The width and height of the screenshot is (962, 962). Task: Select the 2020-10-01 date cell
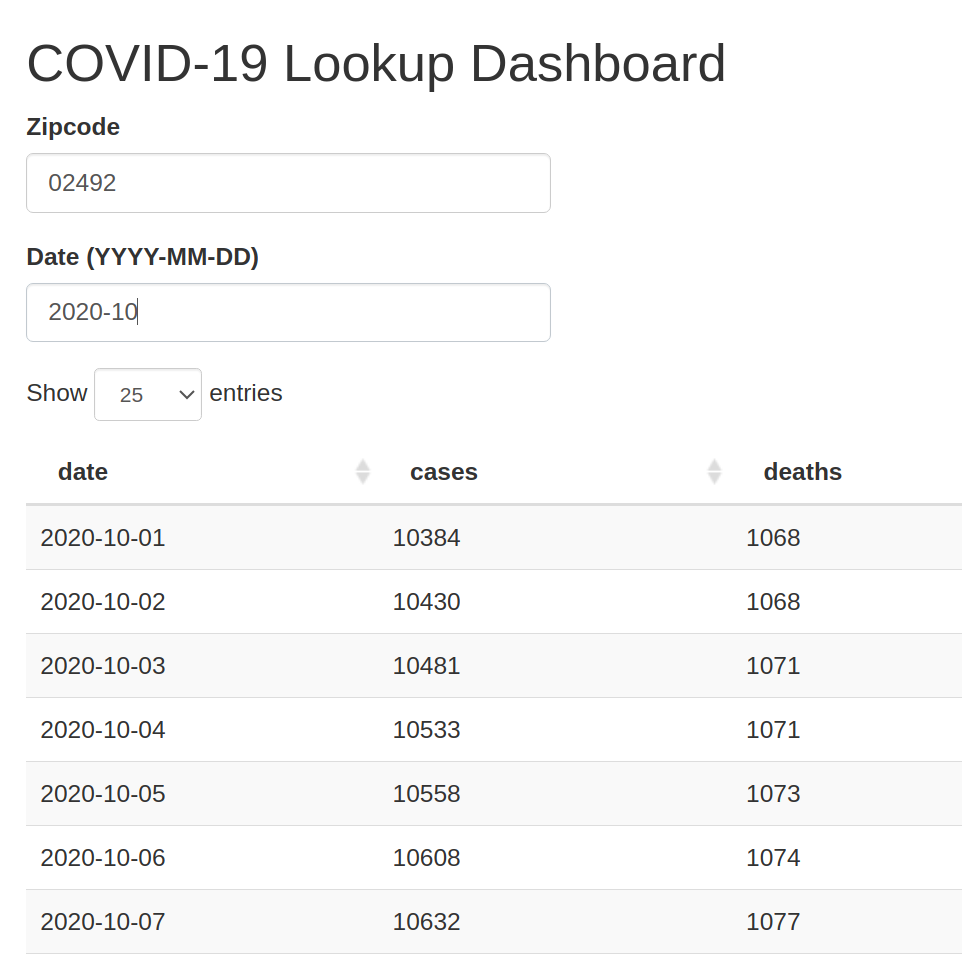[x=103, y=538]
